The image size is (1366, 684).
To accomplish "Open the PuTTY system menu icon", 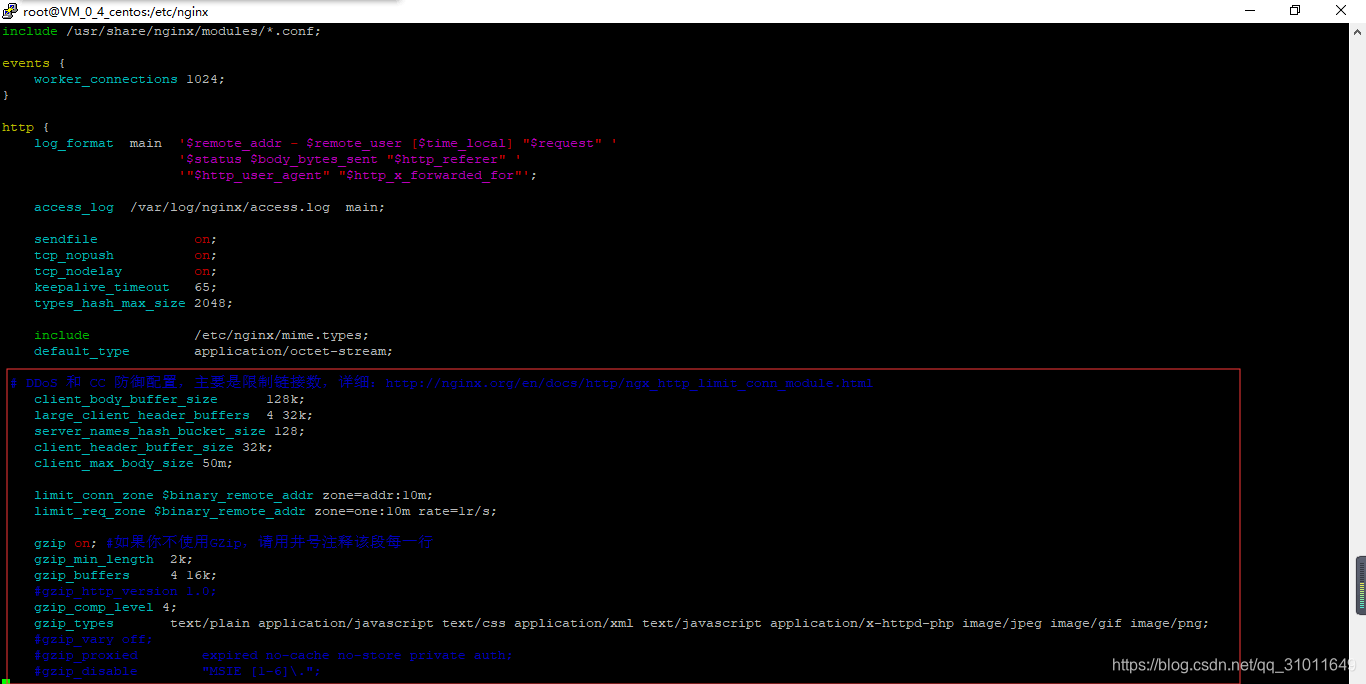I will (x=10, y=10).
